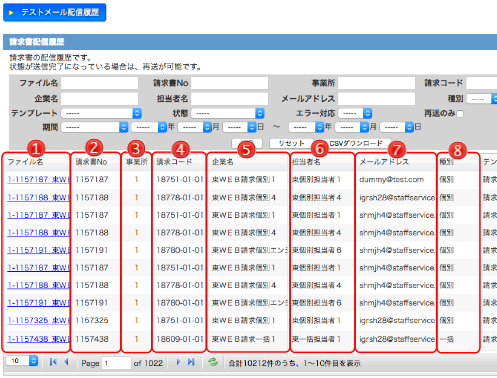Screen dimensions: 497x378
Task: Open file link 1-1157325
Action: (38, 321)
